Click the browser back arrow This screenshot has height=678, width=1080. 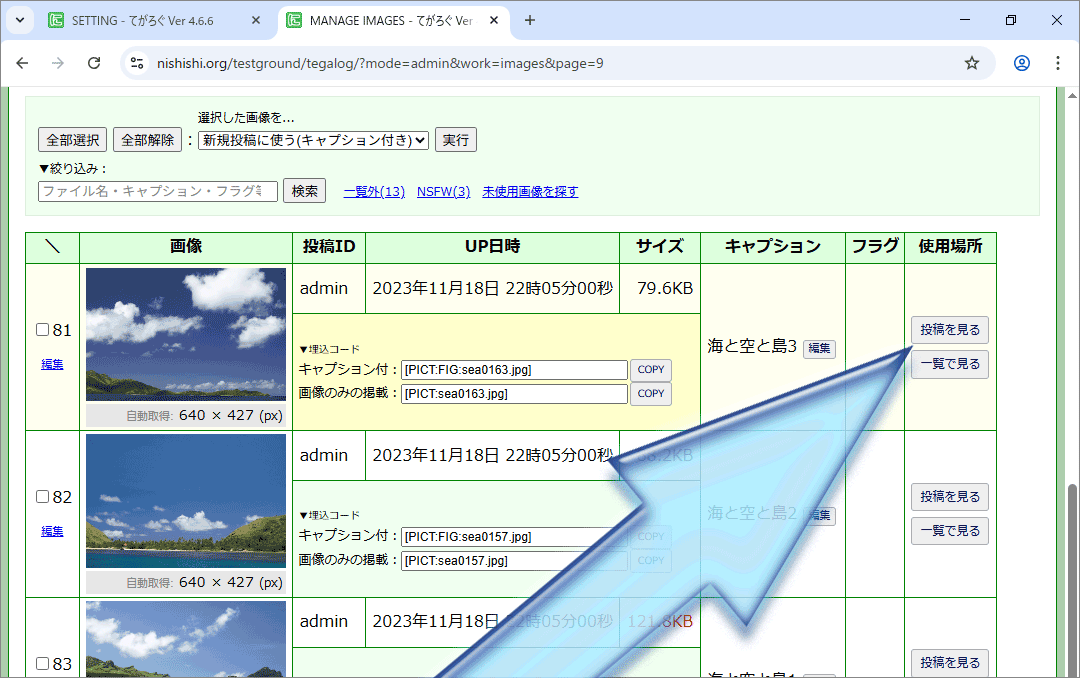(x=22, y=63)
